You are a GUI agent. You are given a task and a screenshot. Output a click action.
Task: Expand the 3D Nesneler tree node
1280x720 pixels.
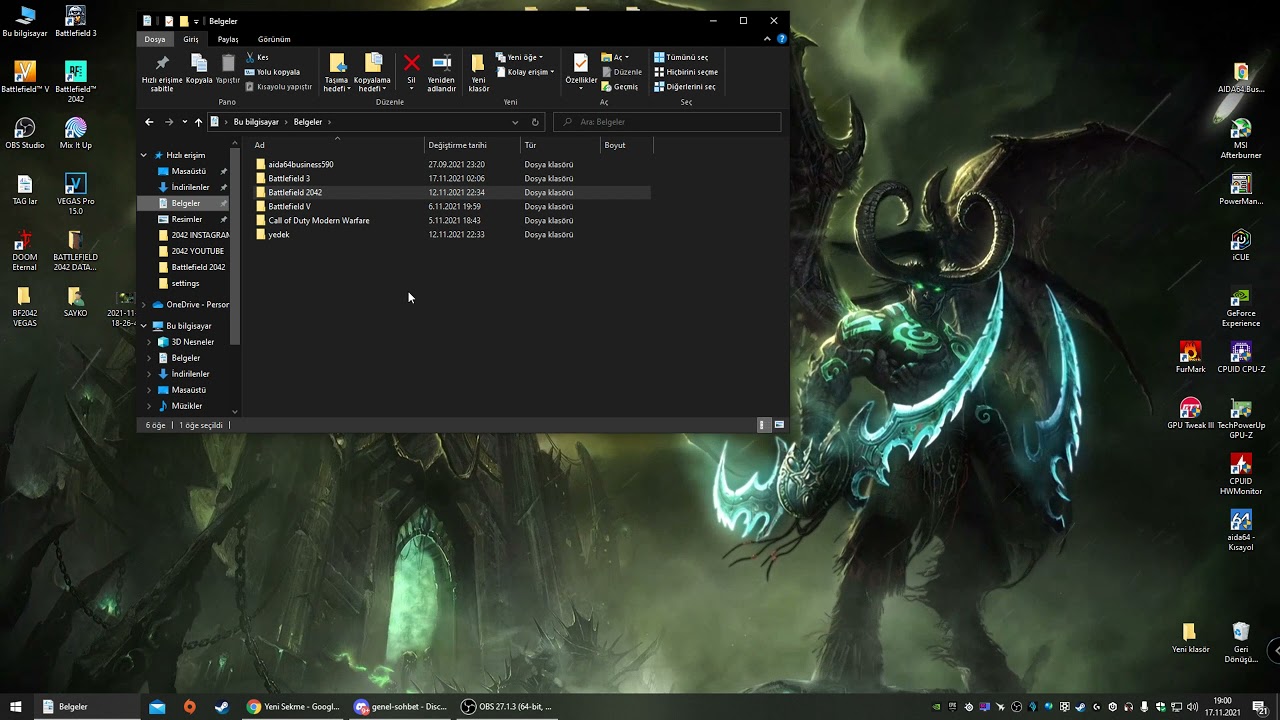click(149, 342)
